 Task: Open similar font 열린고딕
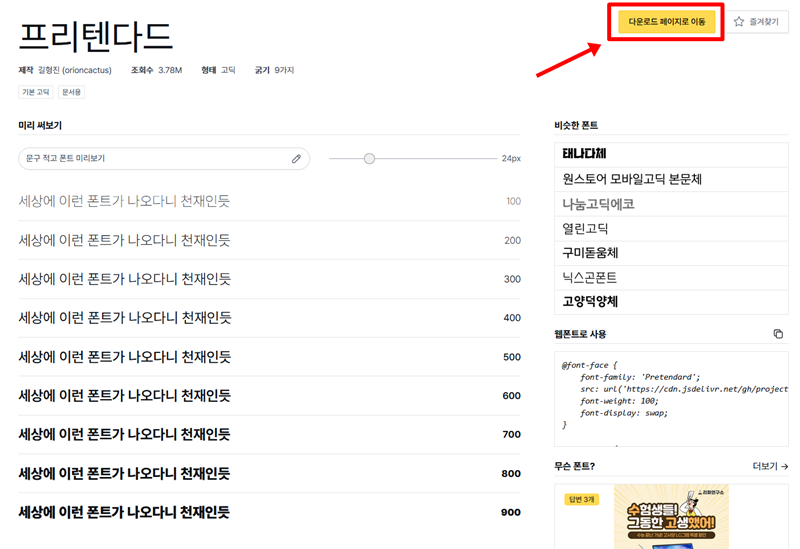(671, 229)
